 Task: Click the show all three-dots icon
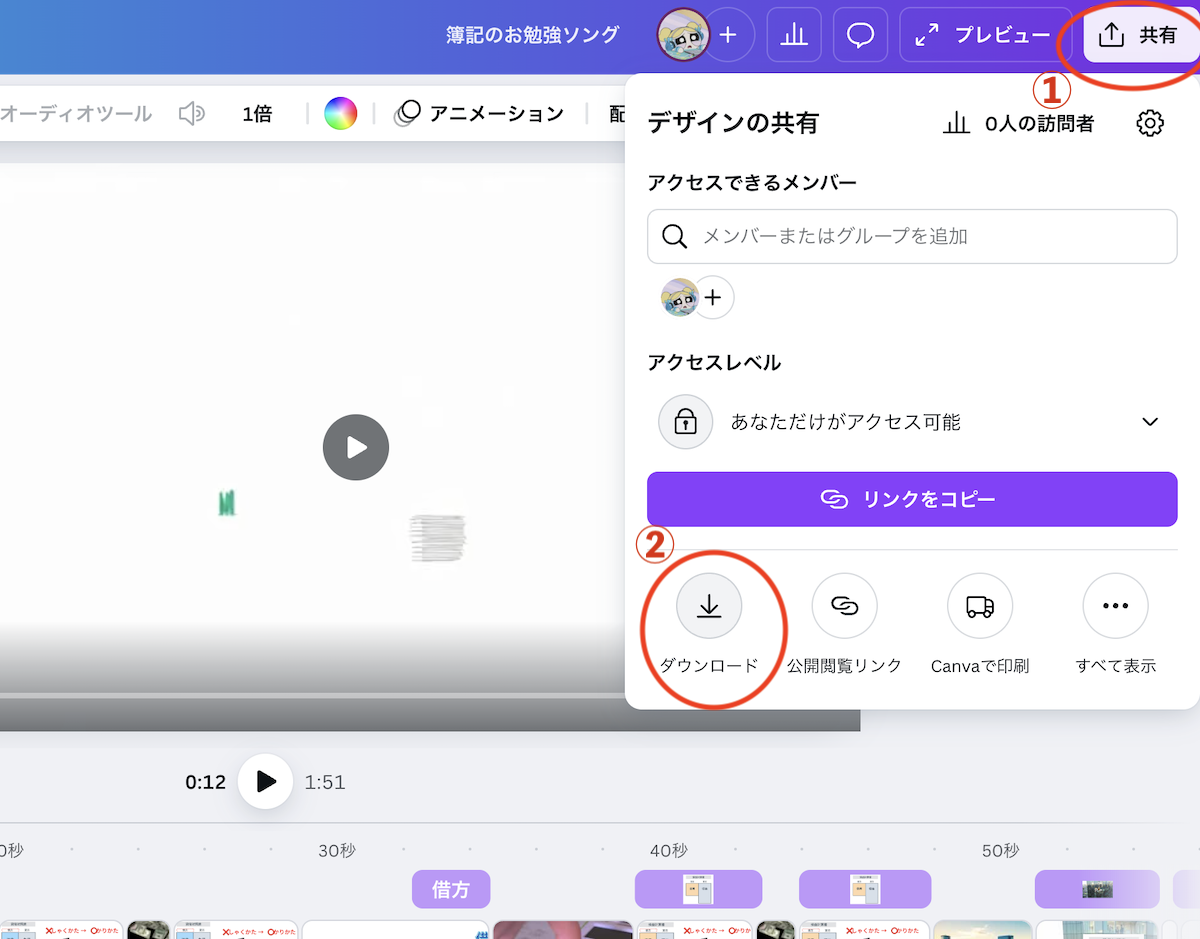pyautogui.click(x=1115, y=606)
